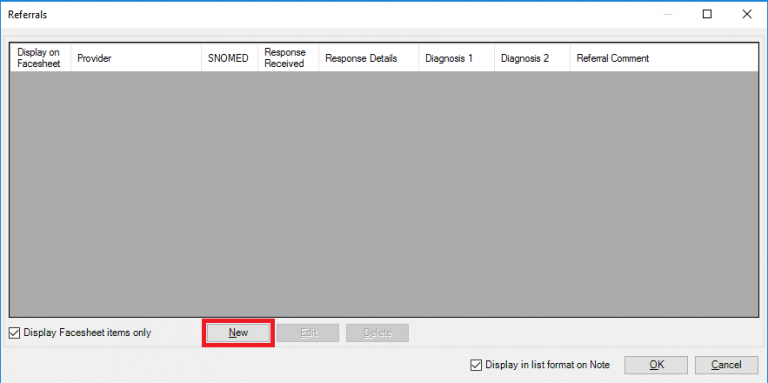Viewport: 768px width, 383px height.
Task: Minimize the Referrals dialog
Action: [x=668, y=14]
